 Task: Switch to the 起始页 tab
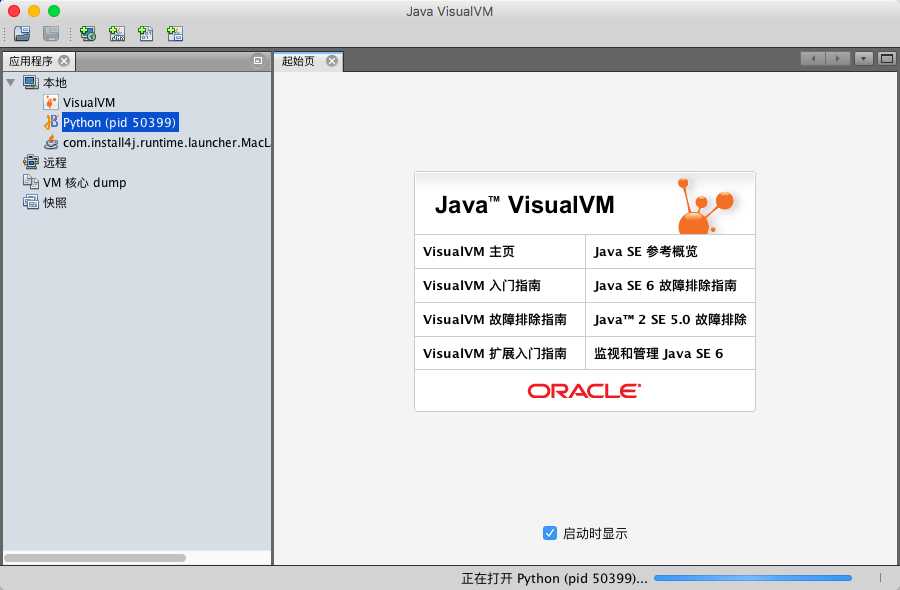click(x=298, y=61)
